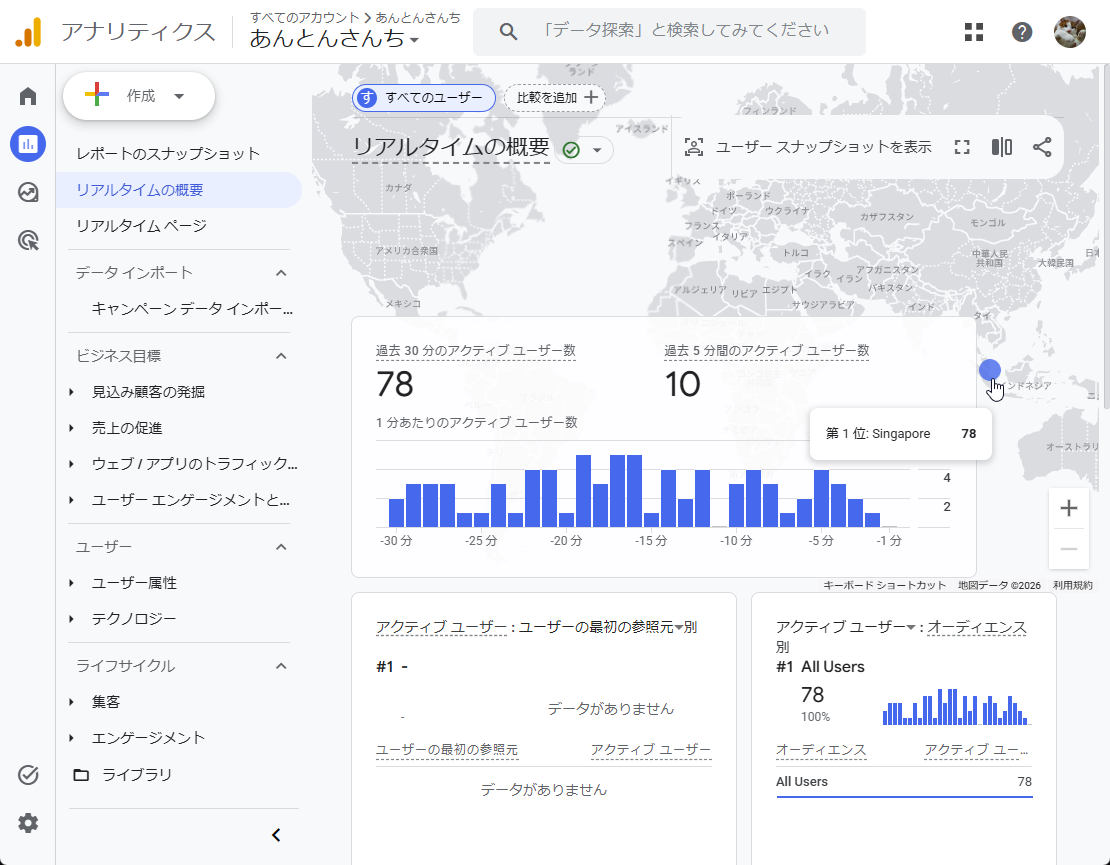
Task: Open レポートのスナップショット
Action: 168,154
